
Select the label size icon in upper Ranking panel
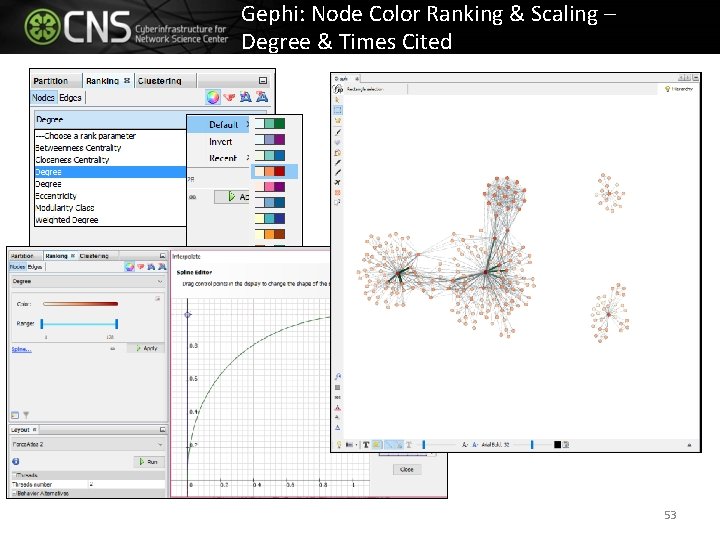pyautogui.click(x=262, y=96)
